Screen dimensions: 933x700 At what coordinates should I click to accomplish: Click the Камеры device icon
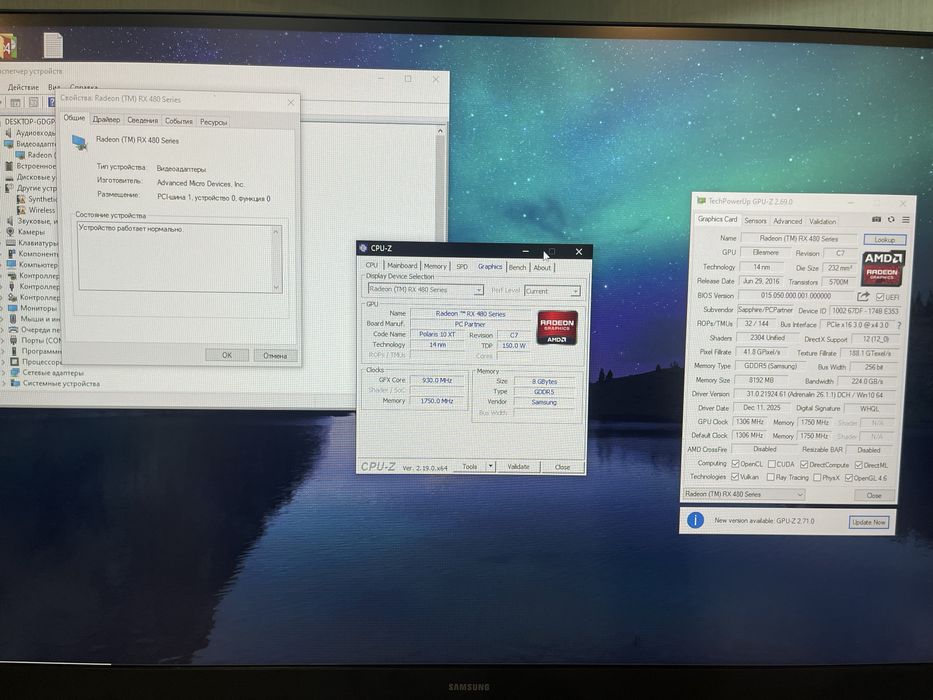point(10,232)
